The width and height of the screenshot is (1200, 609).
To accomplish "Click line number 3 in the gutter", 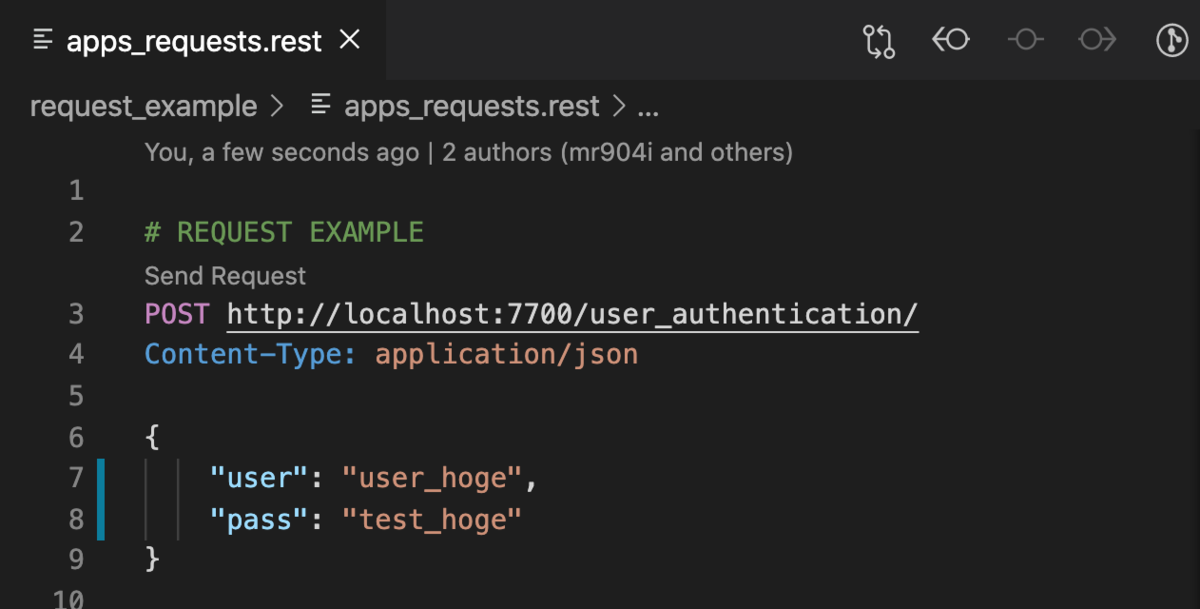I will point(77,314).
